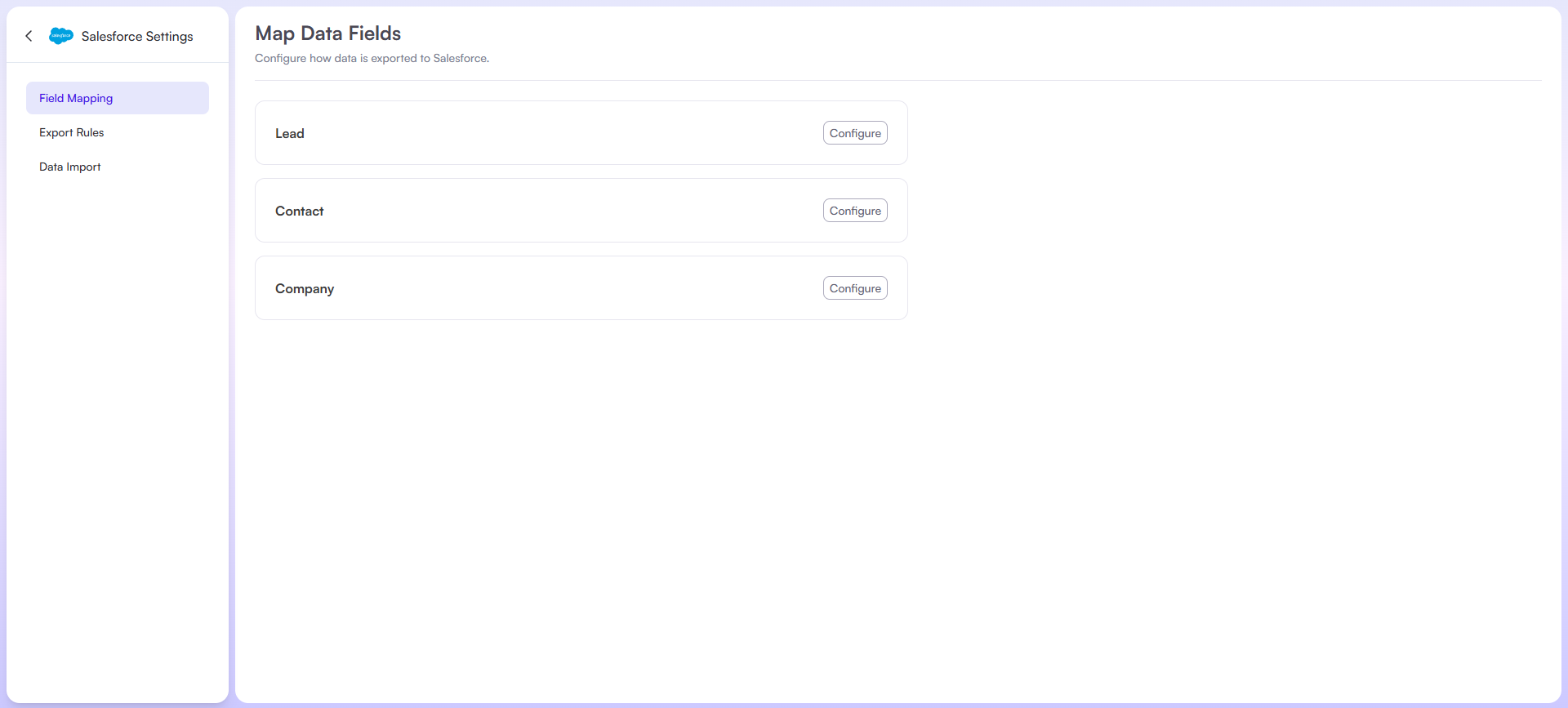Click the Lead label text
The image size is (1568, 708).
(x=290, y=134)
